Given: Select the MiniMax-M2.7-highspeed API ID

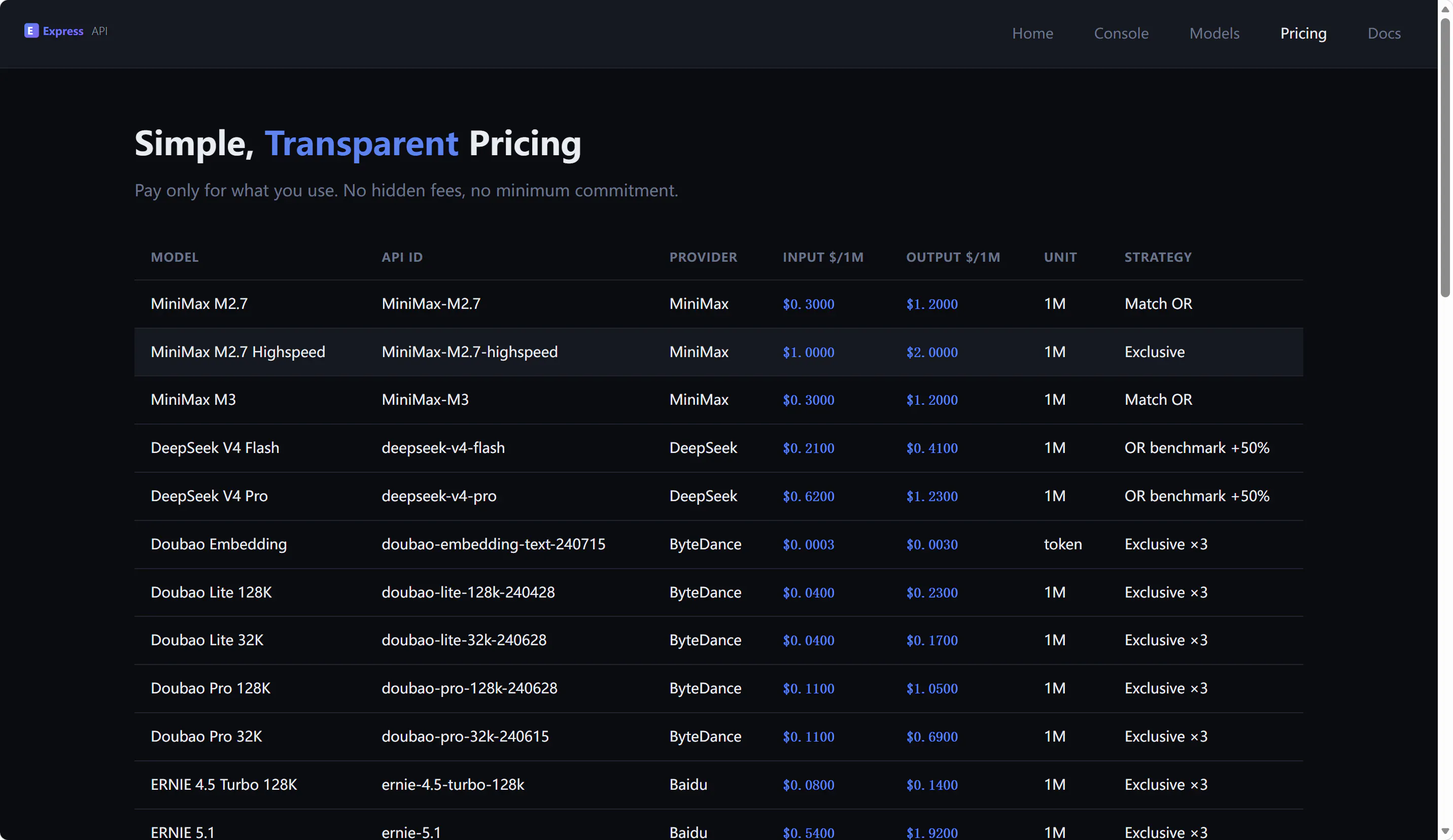Looking at the screenshot, I should 469,352.
